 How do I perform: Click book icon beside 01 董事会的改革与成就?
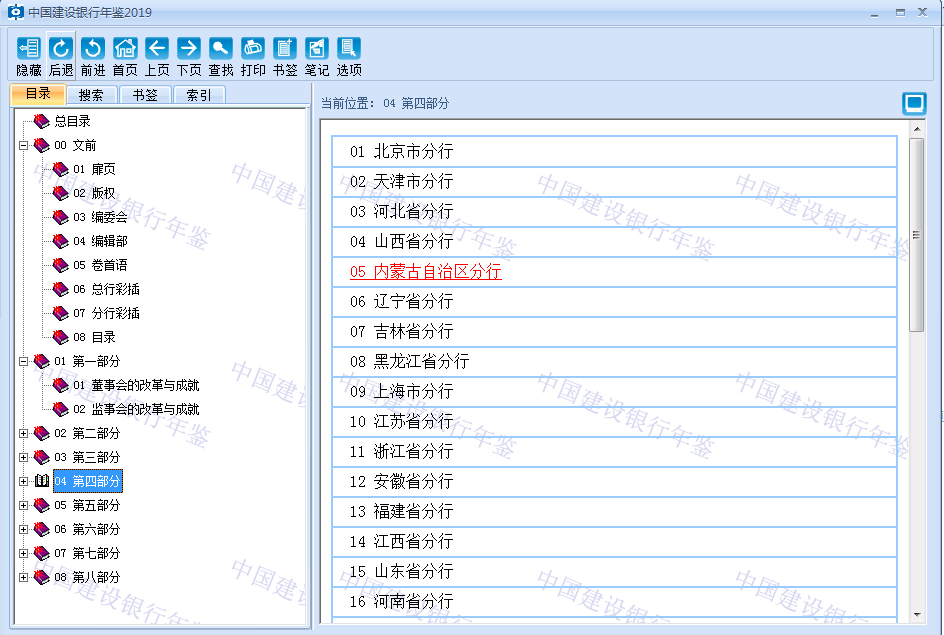coord(60,385)
